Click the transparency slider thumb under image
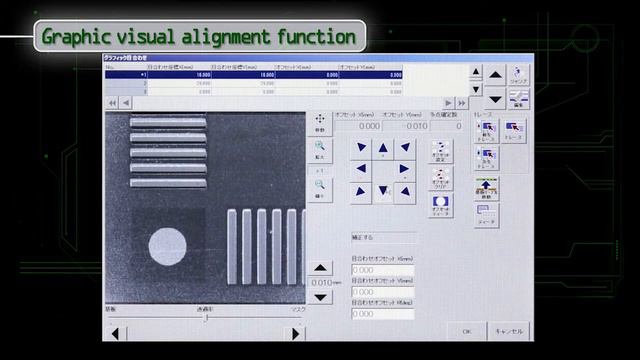The height and width of the screenshot is (360, 640). tap(207, 318)
